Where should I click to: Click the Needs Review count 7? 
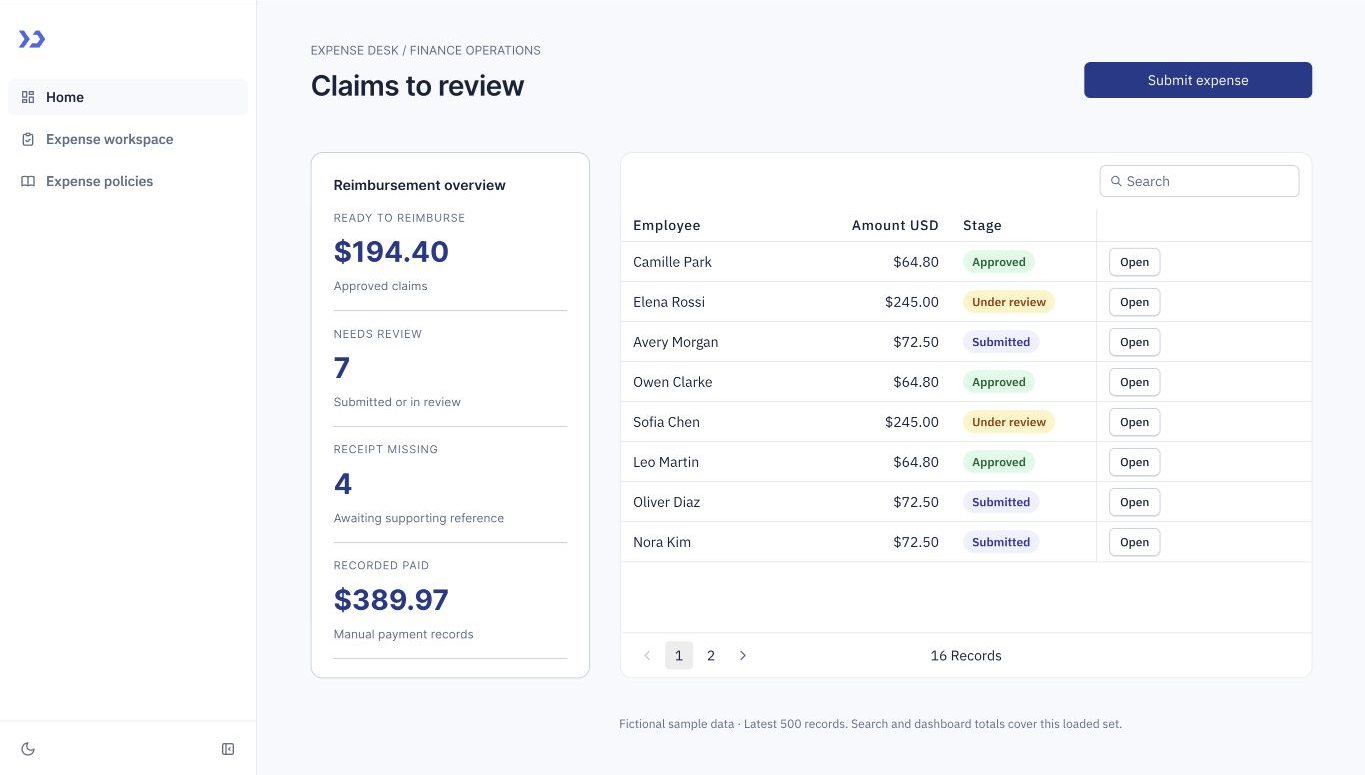pos(342,368)
